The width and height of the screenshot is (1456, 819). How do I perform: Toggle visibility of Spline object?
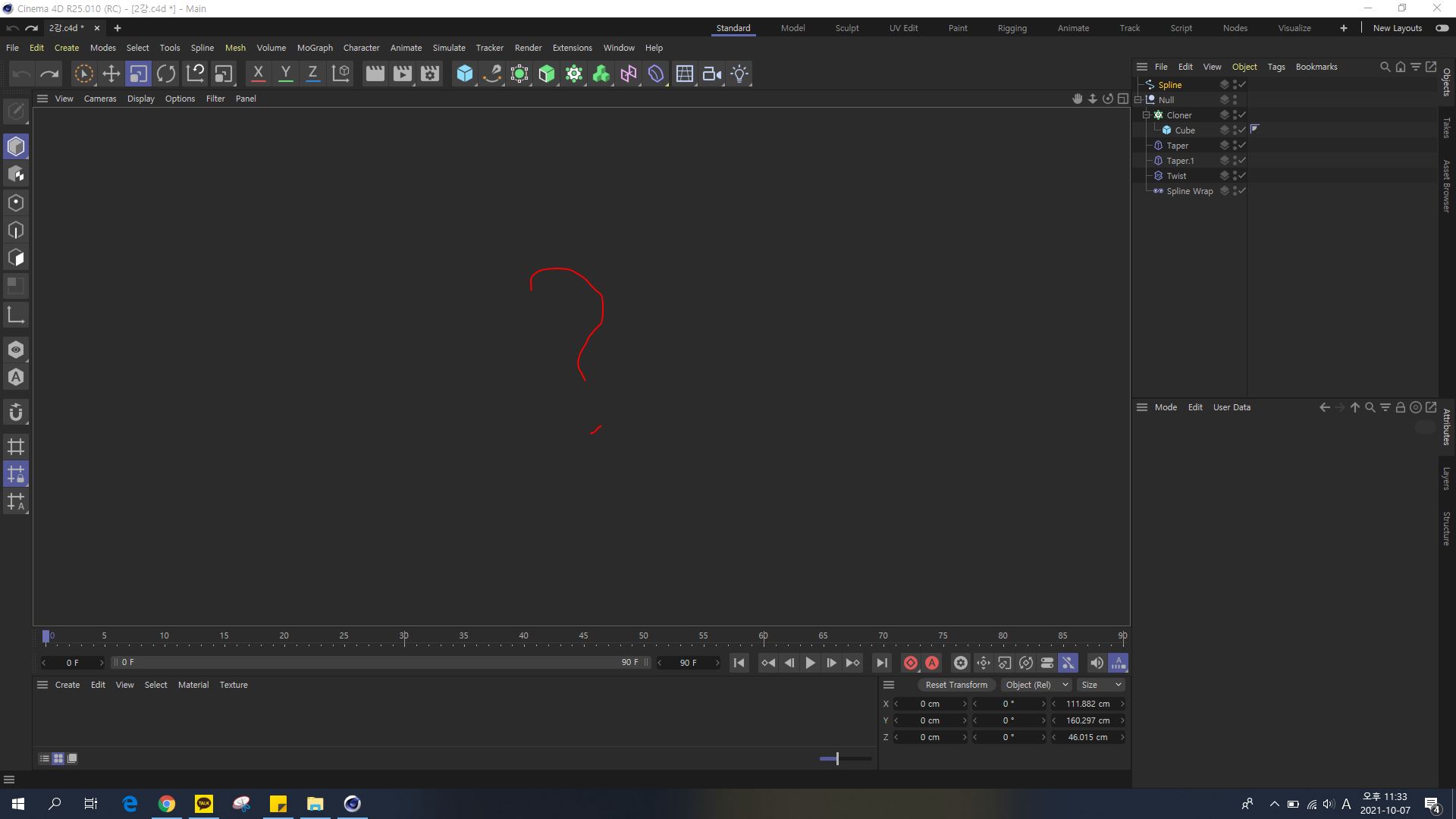(x=1233, y=84)
